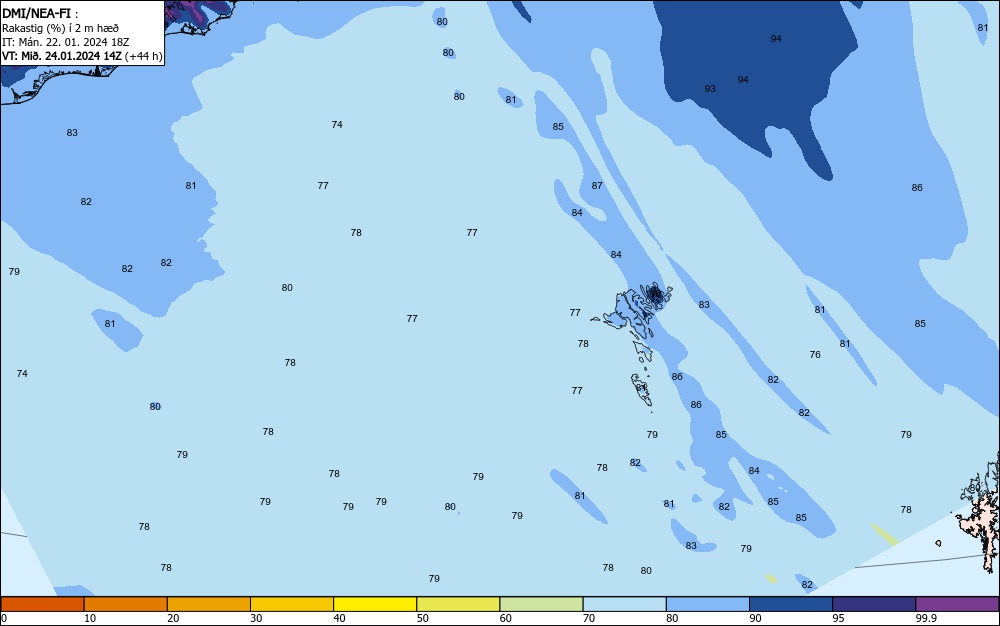This screenshot has width=1000, height=626.
Task: Click the 'DMI/NEA-FI :' title text
Action: [40, 13]
